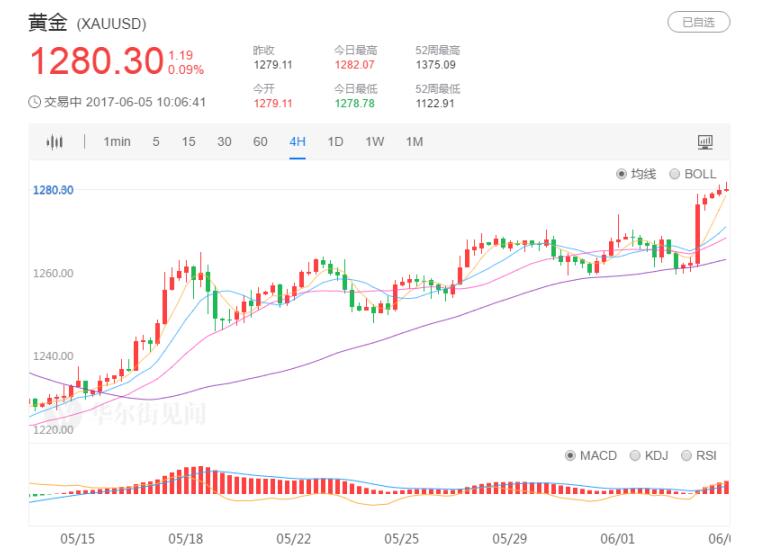The width and height of the screenshot is (766, 558).
Task: Switch chart to 60 minute interval
Action: (260, 142)
